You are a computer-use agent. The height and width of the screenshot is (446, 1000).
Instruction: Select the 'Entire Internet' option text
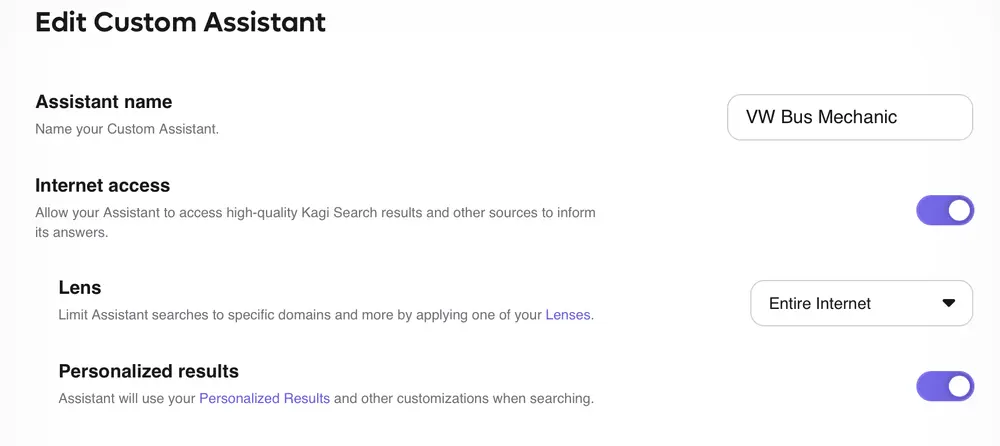tap(820, 303)
